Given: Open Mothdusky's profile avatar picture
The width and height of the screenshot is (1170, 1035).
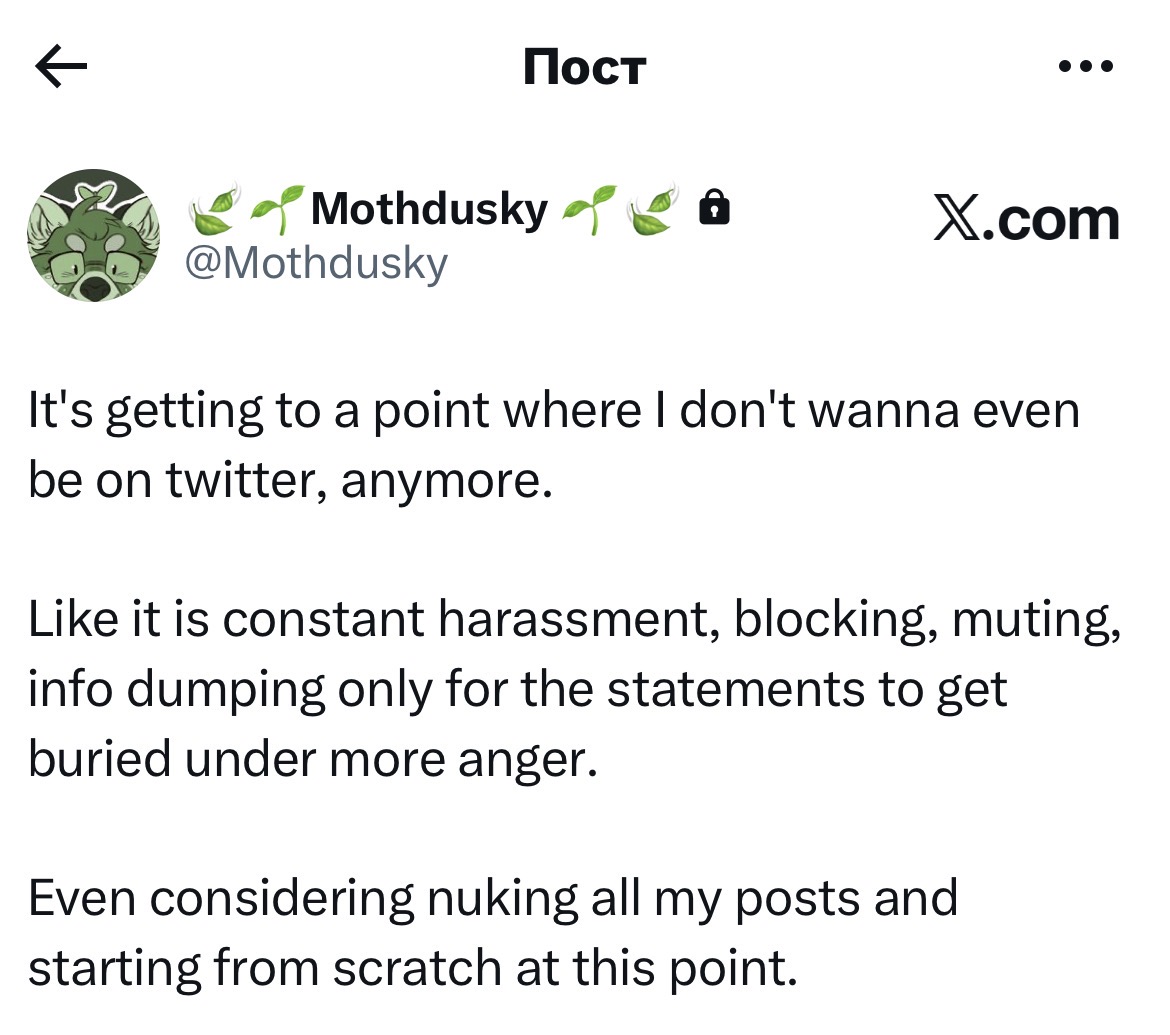Looking at the screenshot, I should point(93,235).
